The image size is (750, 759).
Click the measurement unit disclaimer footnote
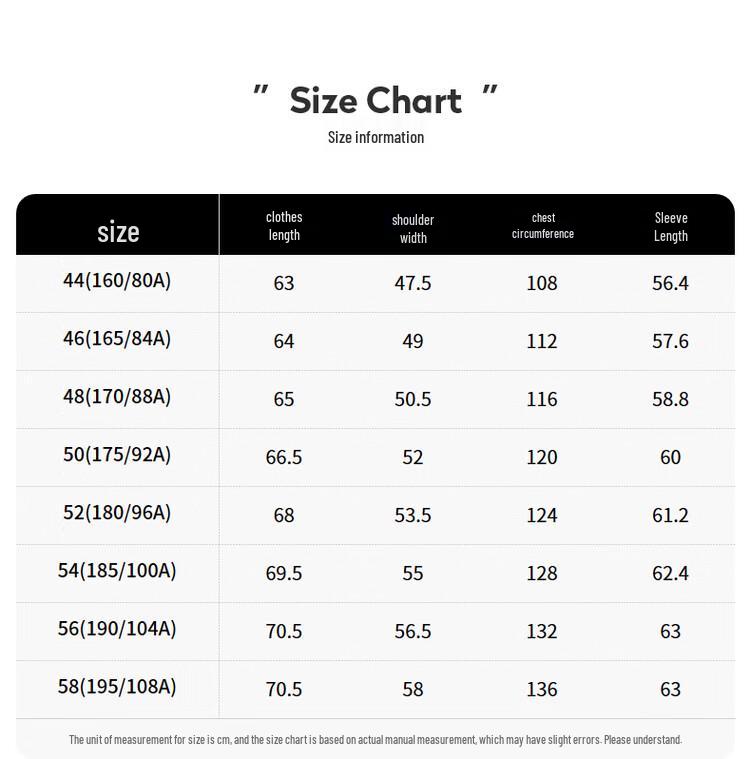point(375,740)
